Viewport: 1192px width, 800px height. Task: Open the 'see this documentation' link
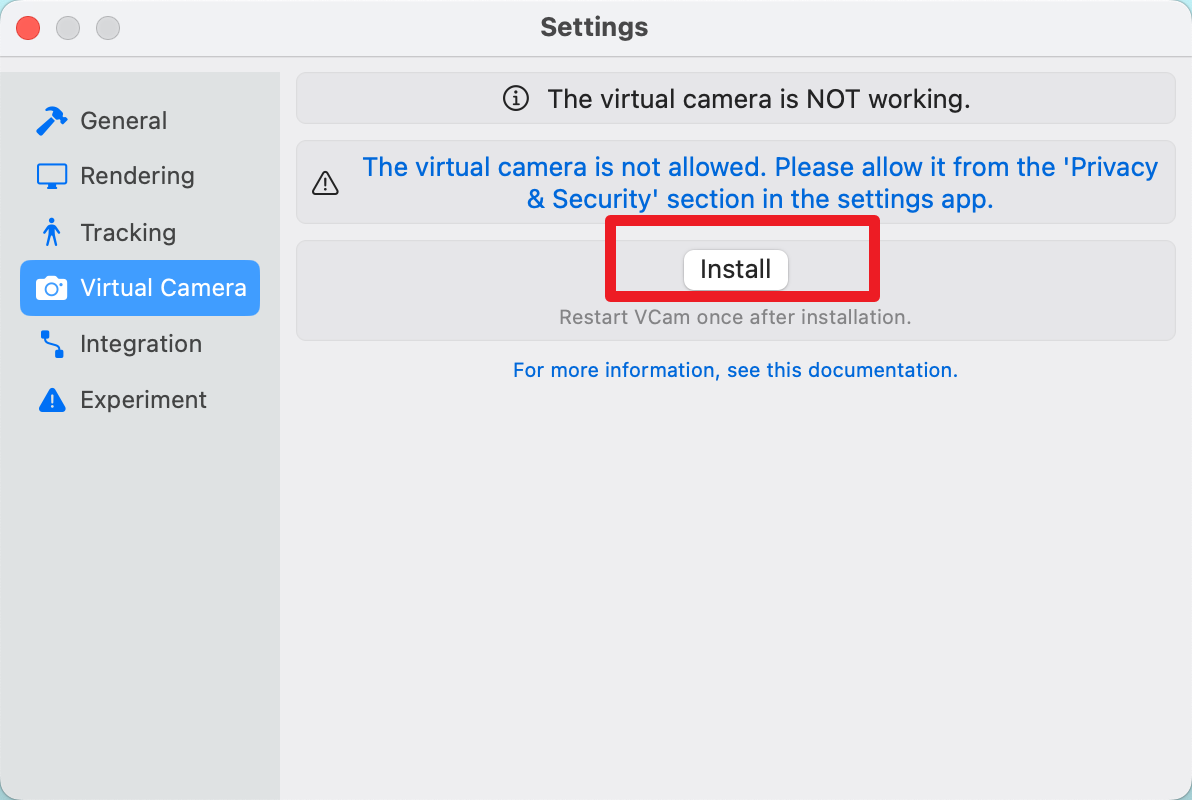(x=735, y=370)
